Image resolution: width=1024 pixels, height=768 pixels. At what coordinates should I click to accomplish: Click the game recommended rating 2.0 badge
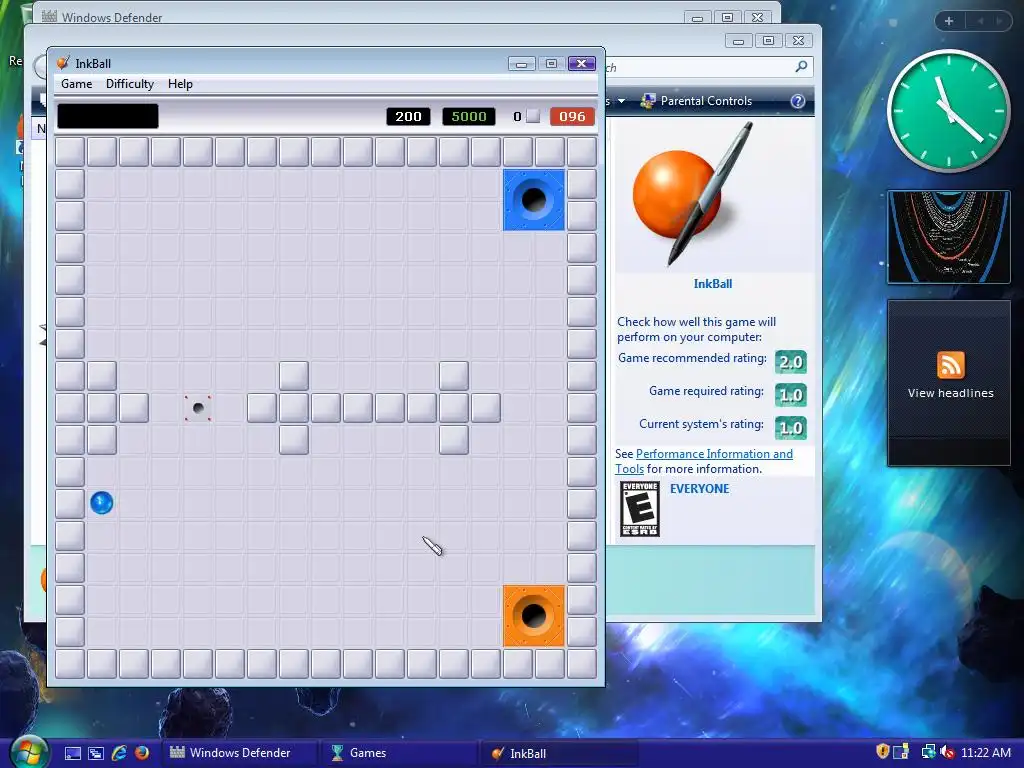(x=790, y=361)
